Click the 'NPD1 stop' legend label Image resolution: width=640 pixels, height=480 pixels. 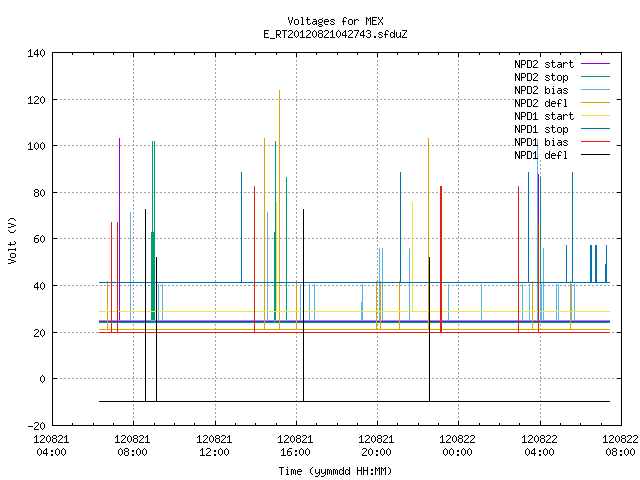point(541,129)
